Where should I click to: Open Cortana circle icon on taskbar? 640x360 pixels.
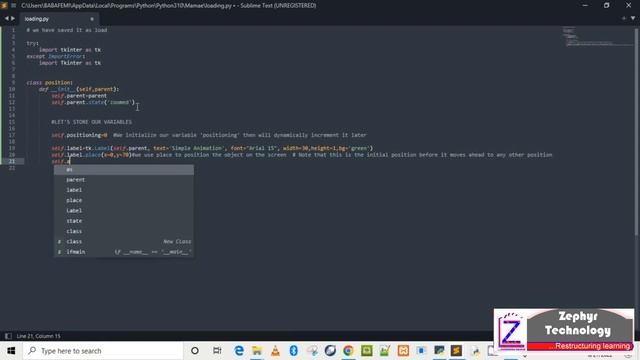pos(195,351)
